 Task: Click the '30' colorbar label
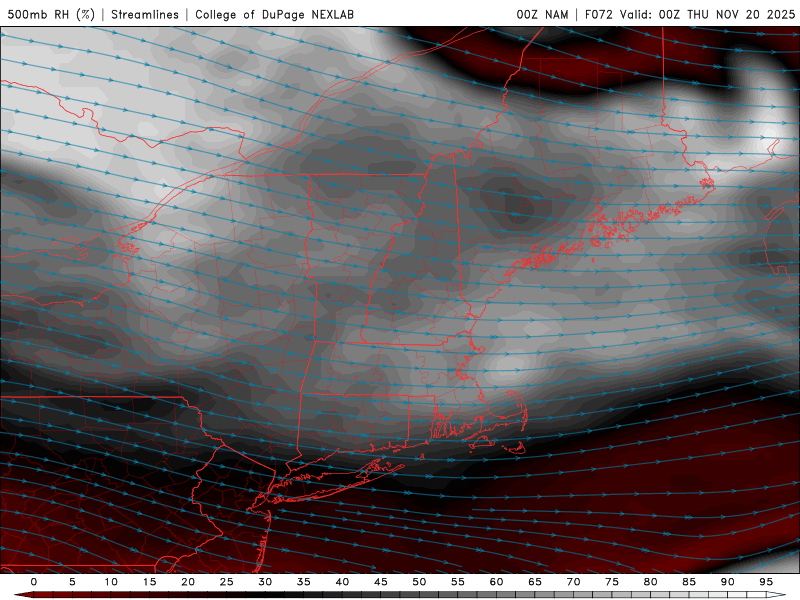tap(265, 582)
